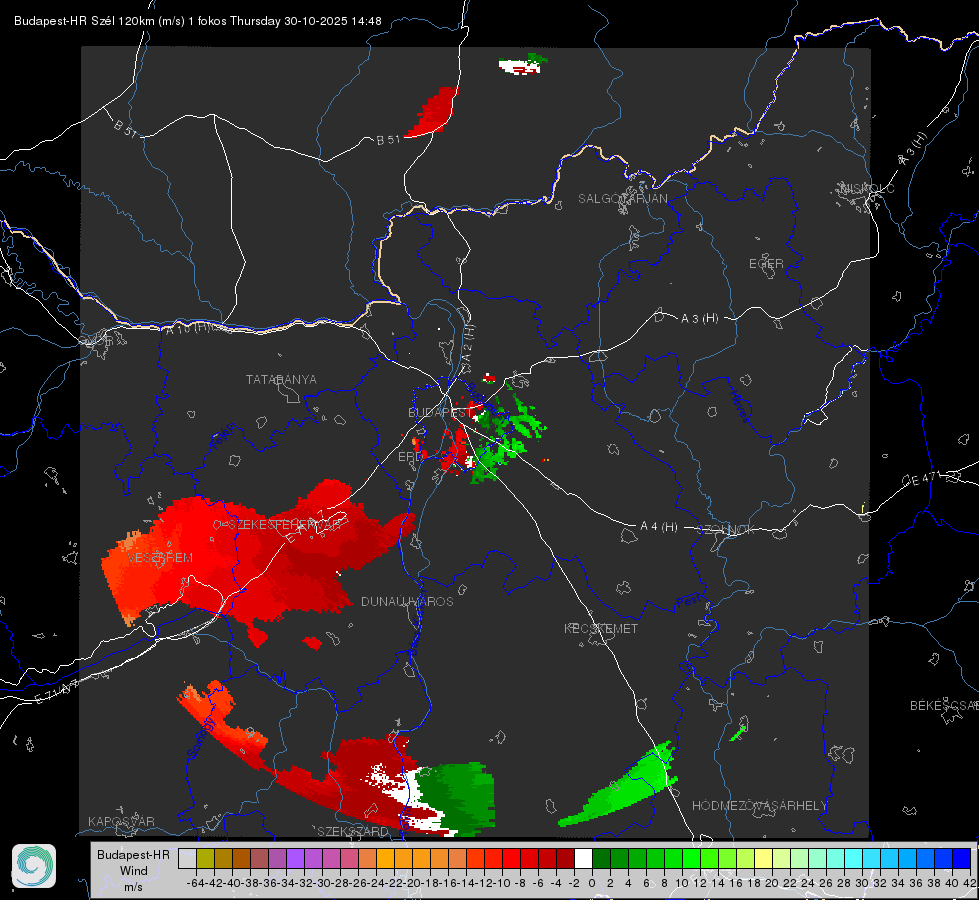This screenshot has width=979, height=900.
Task: Click the HÓDMEZŐVÁSÁRHELY city label
Action: (x=759, y=806)
